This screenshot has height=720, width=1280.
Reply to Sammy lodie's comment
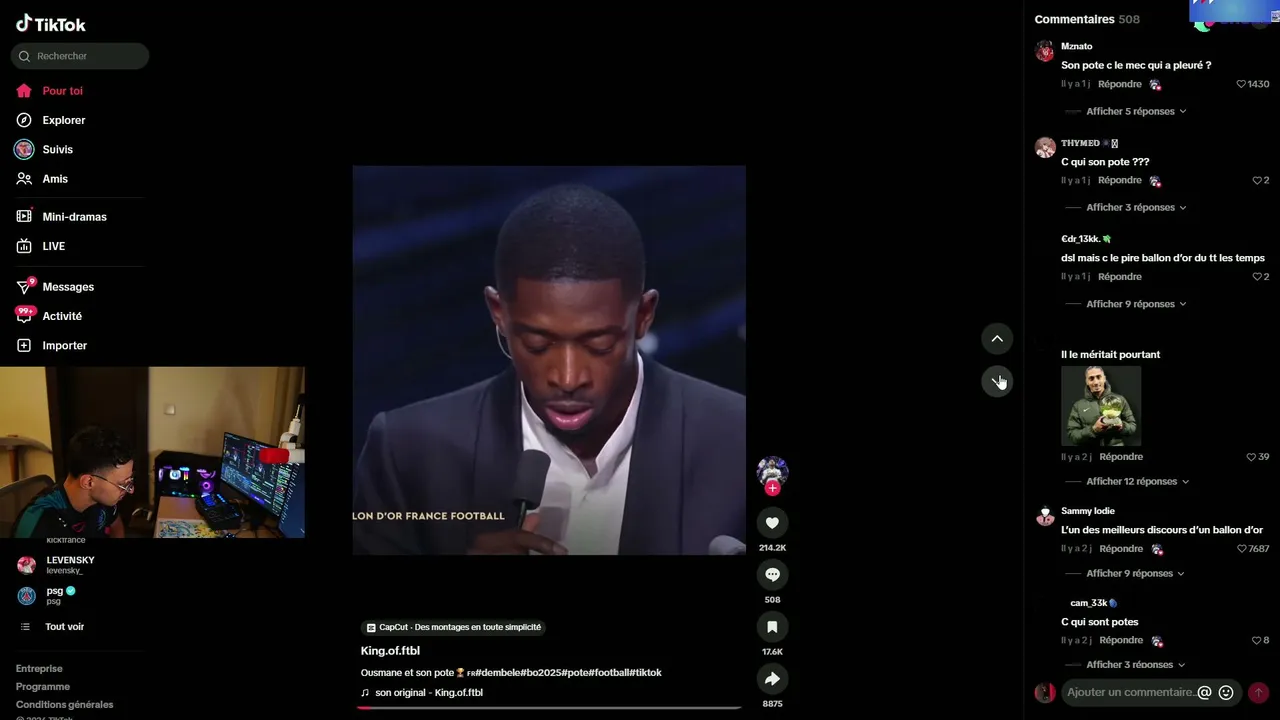point(1121,549)
